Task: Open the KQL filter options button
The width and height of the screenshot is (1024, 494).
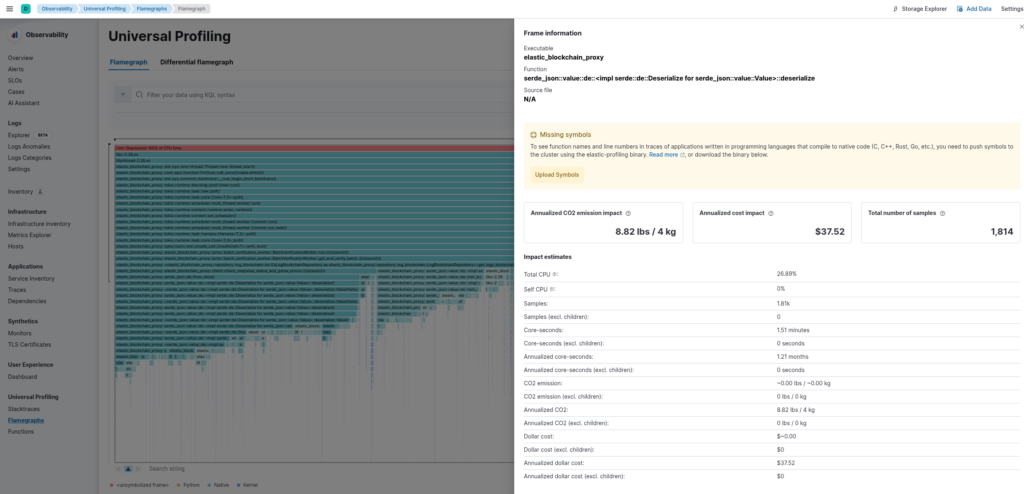Action: tap(123, 95)
